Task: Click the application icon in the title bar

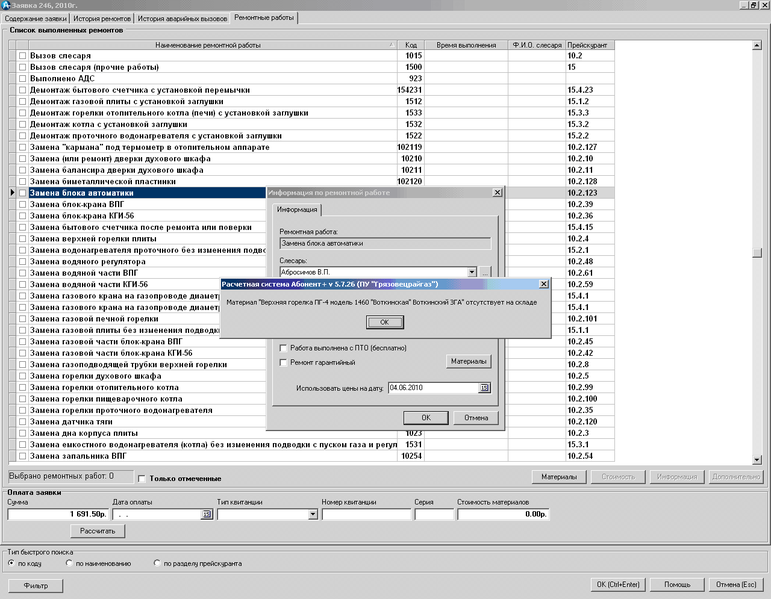Action: click(6, 5)
